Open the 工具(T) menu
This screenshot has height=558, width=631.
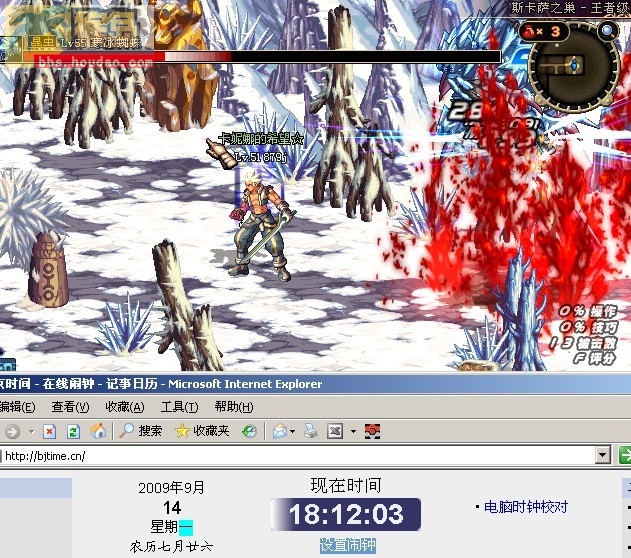[x=179, y=407]
